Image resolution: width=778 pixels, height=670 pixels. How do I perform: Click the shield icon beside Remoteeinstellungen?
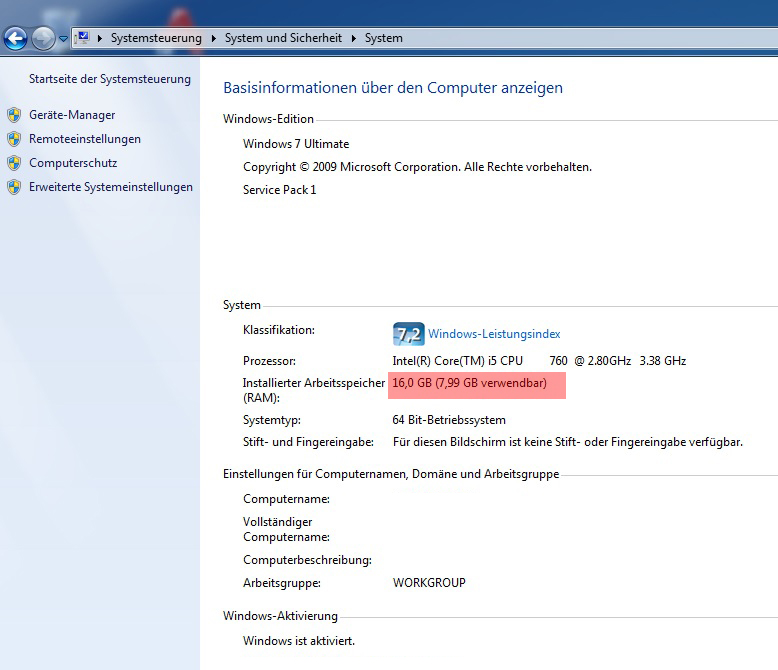click(14, 139)
